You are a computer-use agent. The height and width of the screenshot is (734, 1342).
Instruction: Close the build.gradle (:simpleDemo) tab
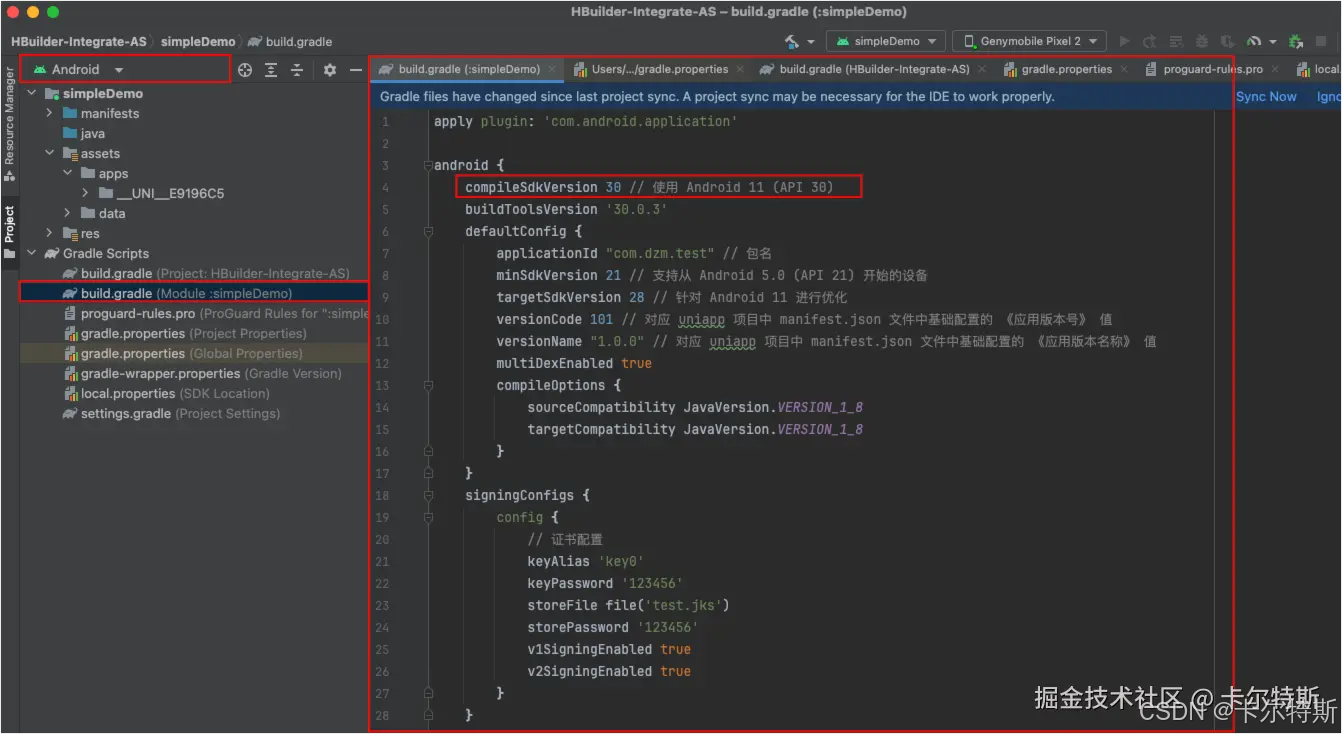(552, 70)
